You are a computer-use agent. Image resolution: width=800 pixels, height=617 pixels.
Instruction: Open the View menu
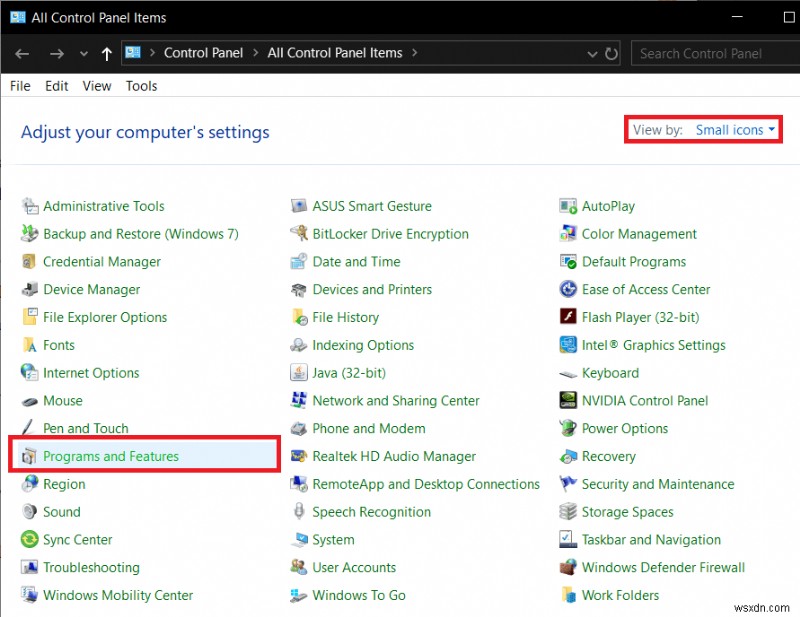pyautogui.click(x=96, y=86)
